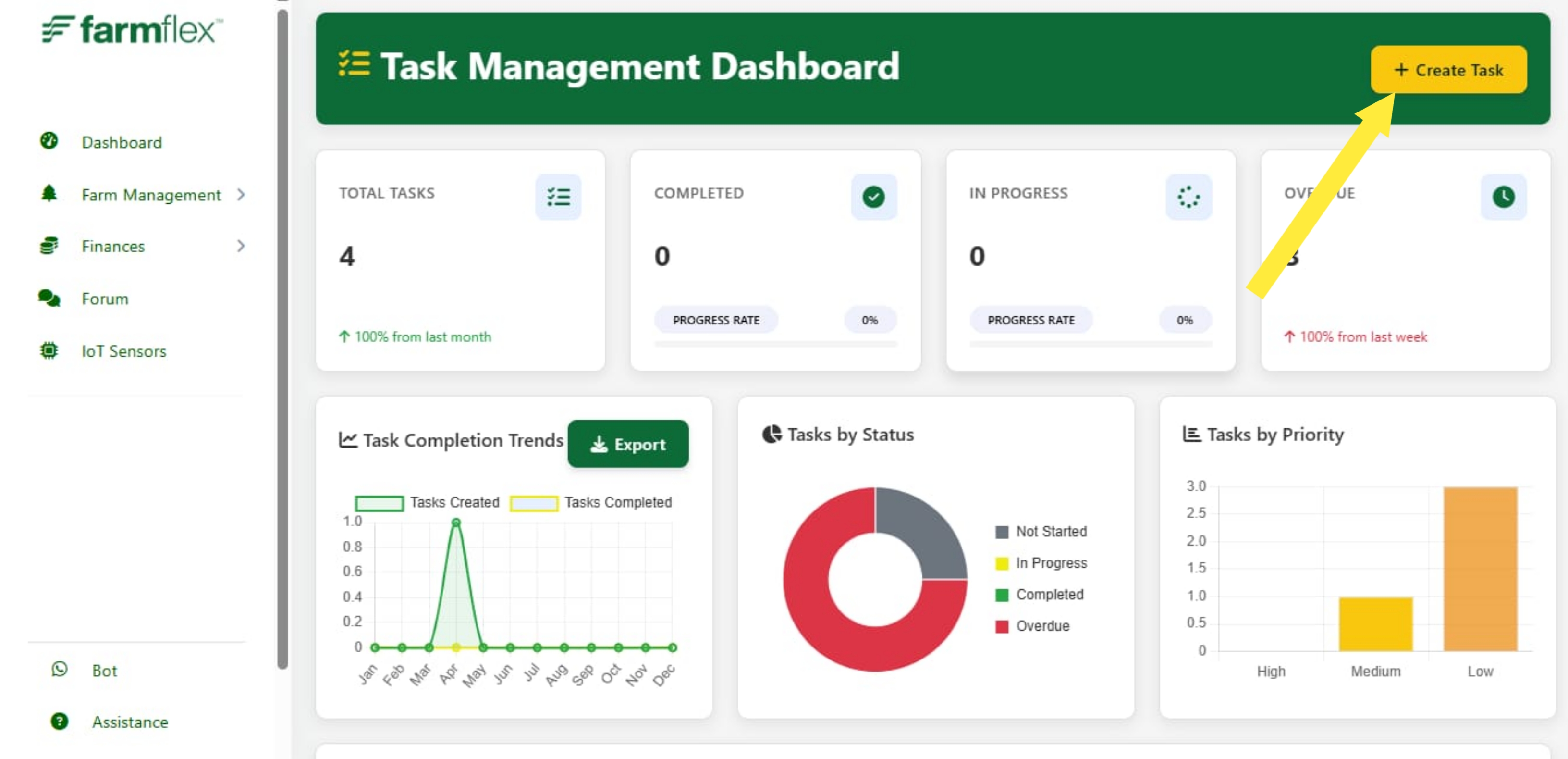Click the Export button
This screenshot has height=759, width=1568.
point(627,444)
